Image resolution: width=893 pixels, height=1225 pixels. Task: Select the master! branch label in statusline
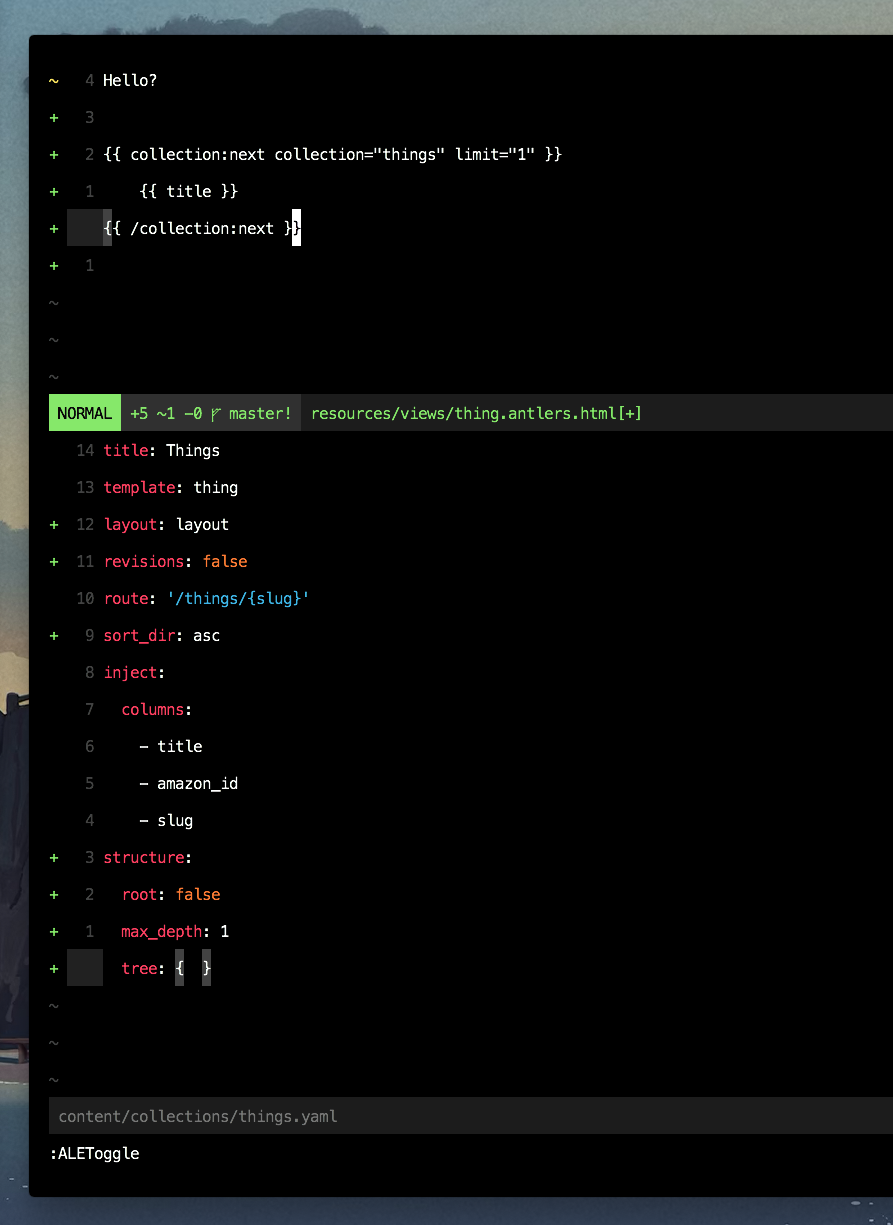point(258,412)
